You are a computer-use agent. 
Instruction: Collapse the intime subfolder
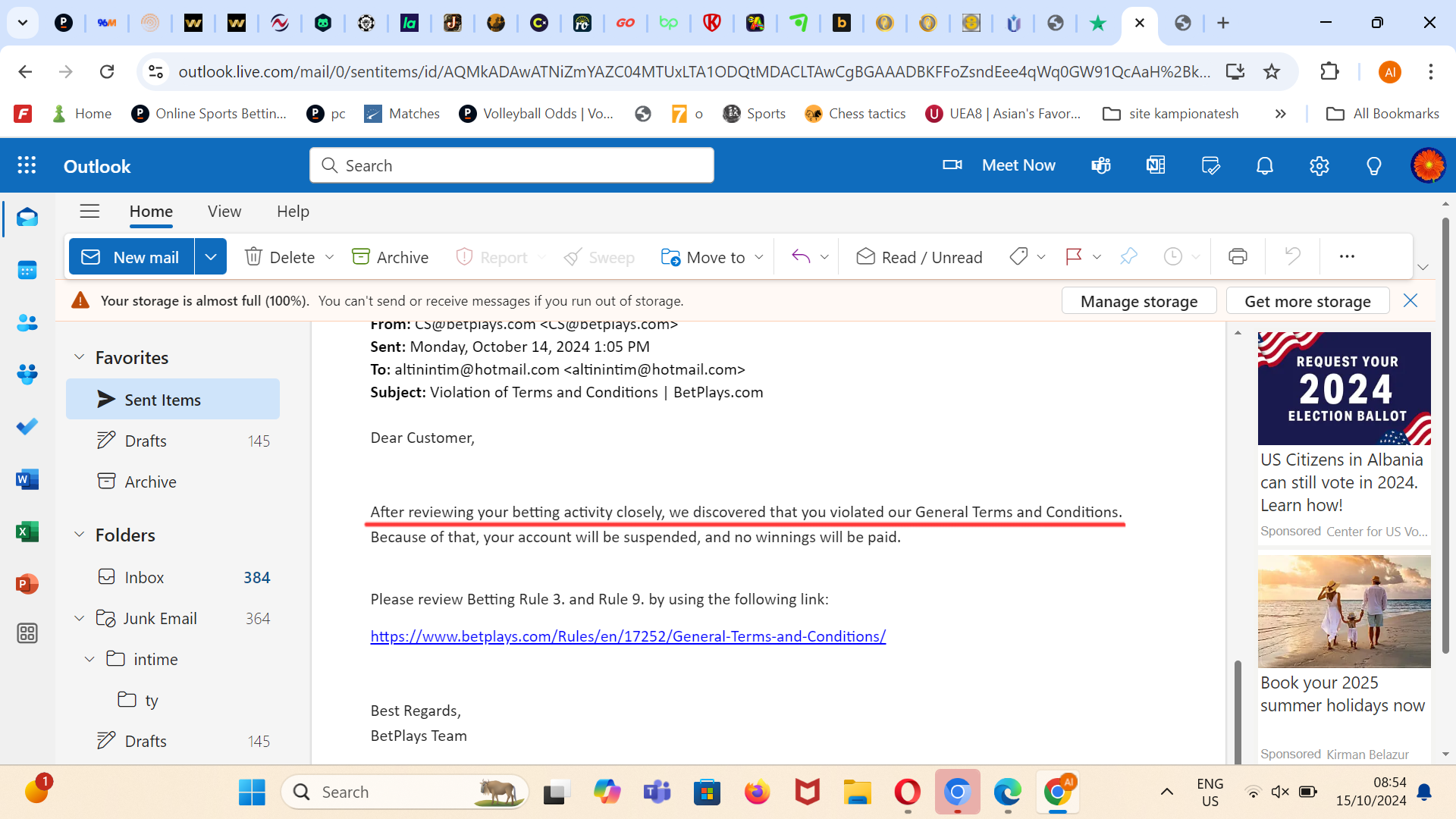89,659
